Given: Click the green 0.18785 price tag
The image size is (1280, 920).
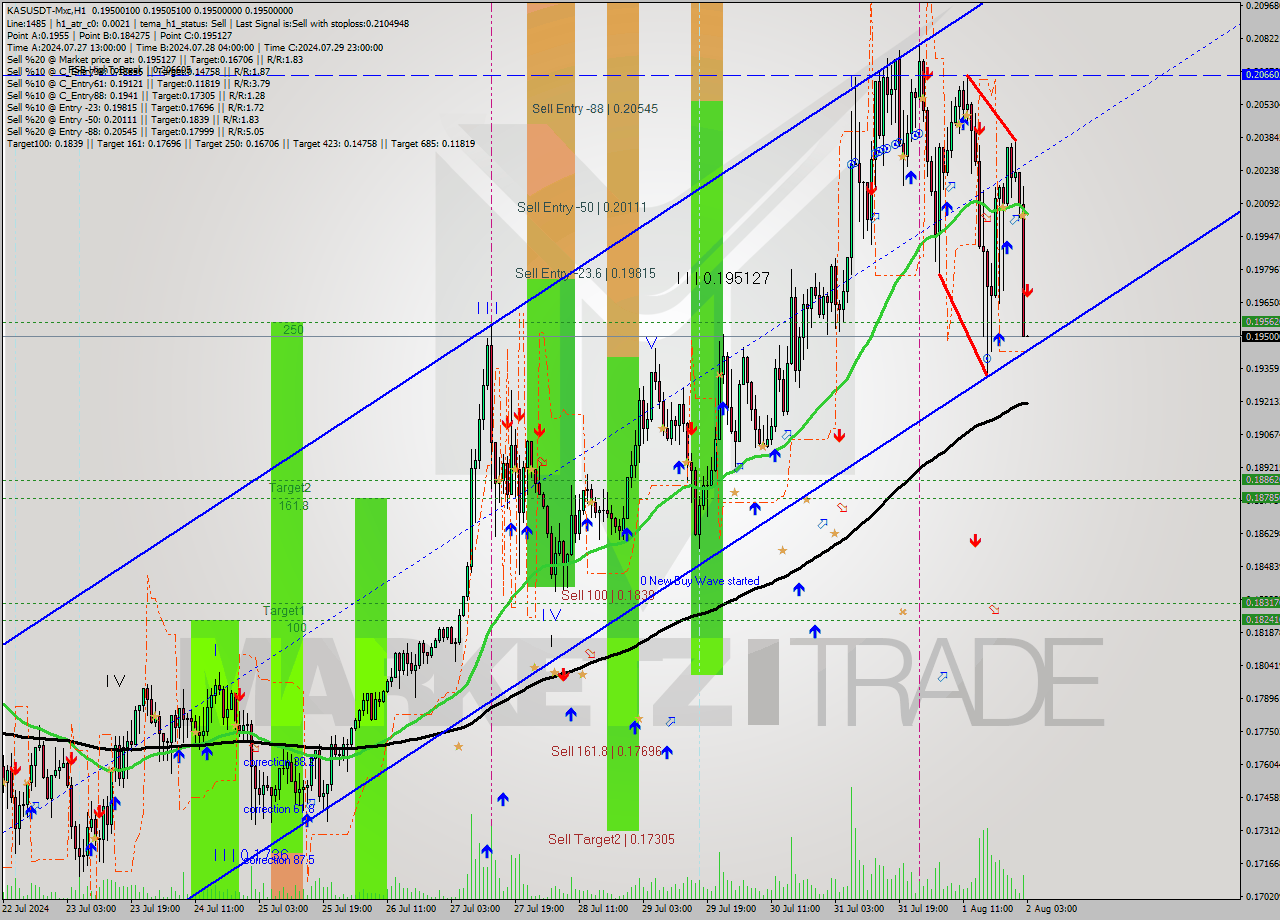Looking at the screenshot, I should pyautogui.click(x=1259, y=497).
